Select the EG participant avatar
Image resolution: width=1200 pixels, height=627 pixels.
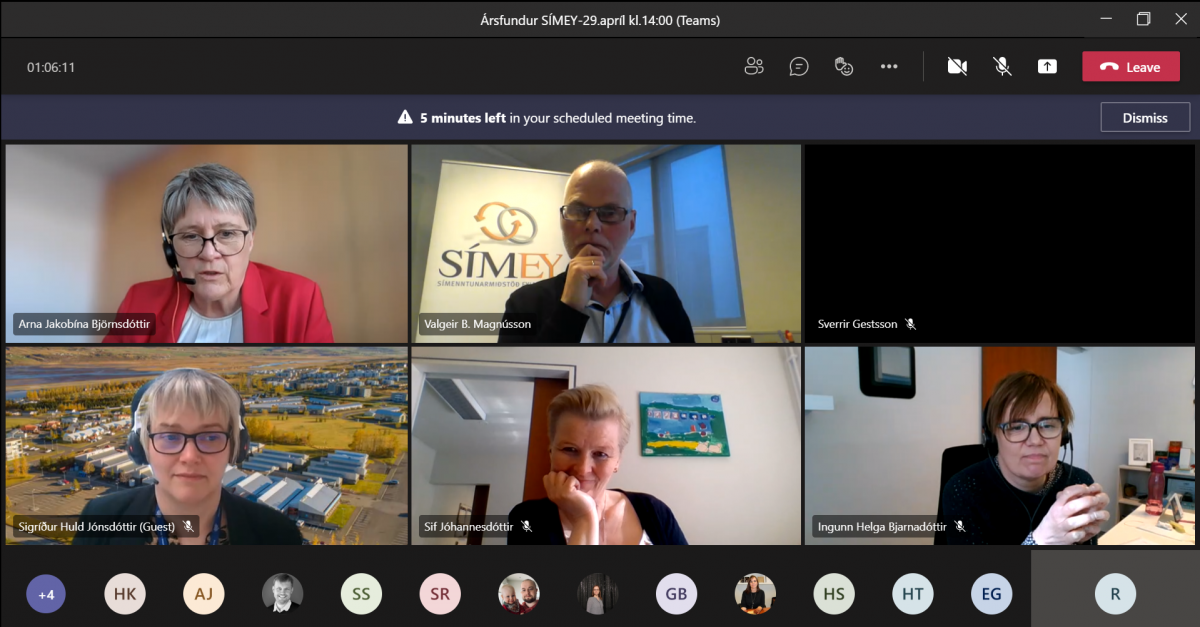[x=991, y=594]
